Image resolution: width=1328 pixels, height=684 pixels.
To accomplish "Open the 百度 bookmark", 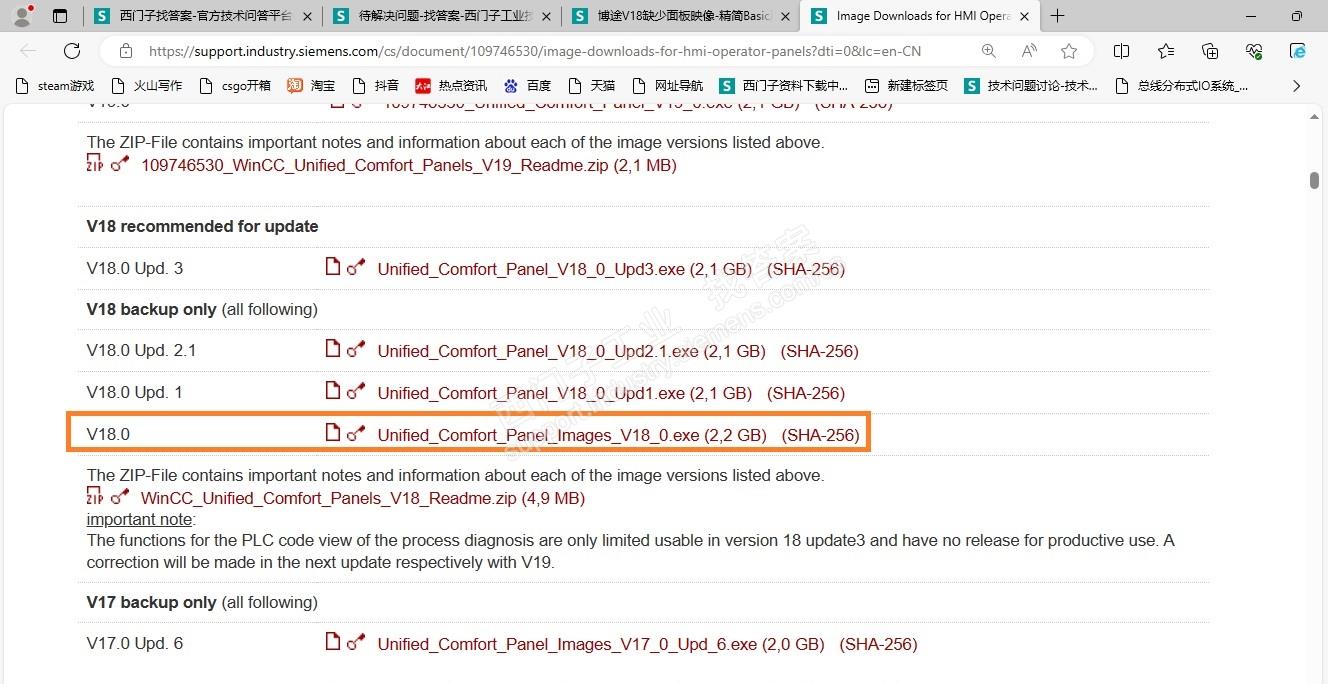I will [527, 86].
